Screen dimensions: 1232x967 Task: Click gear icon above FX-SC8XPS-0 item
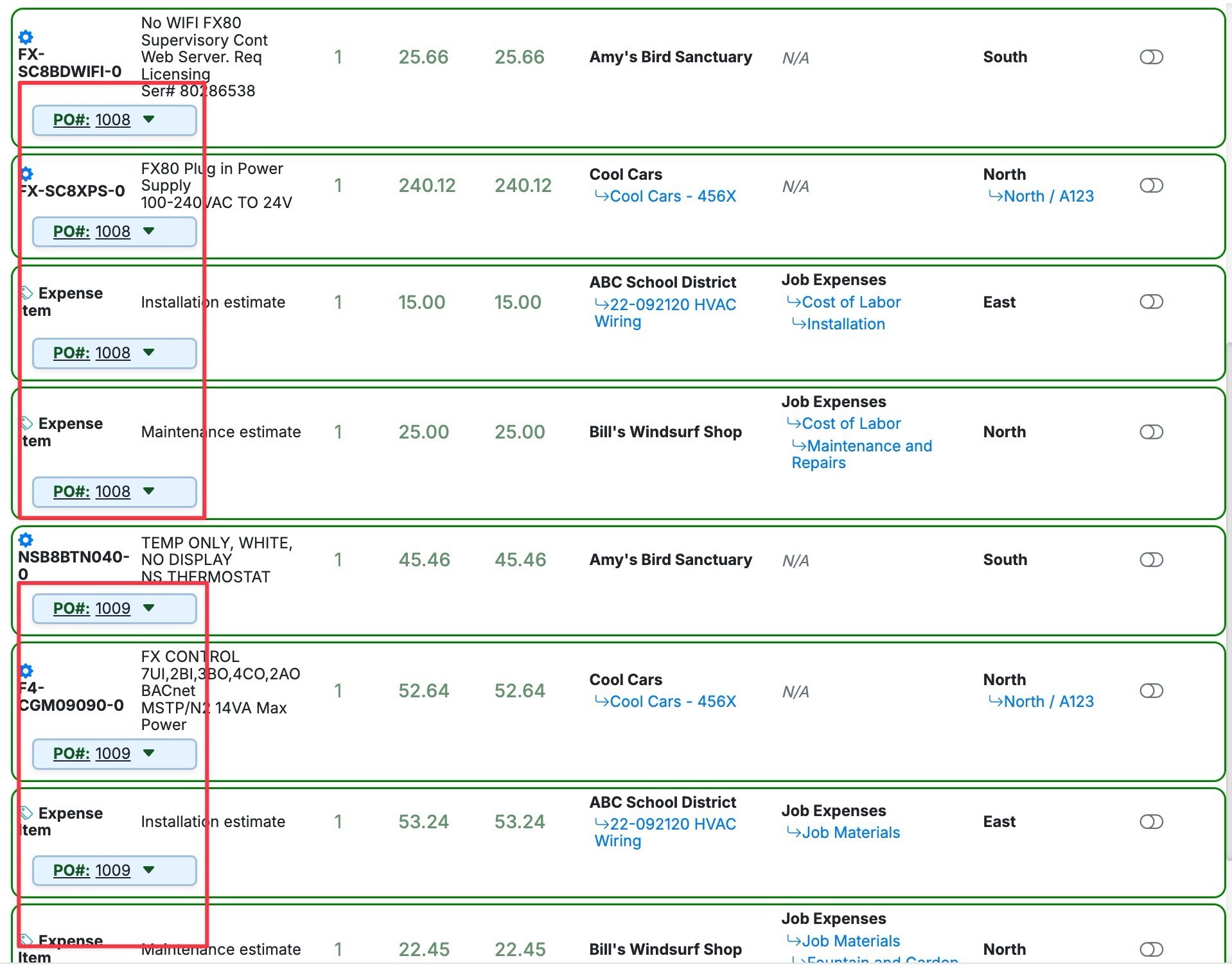pyautogui.click(x=26, y=173)
